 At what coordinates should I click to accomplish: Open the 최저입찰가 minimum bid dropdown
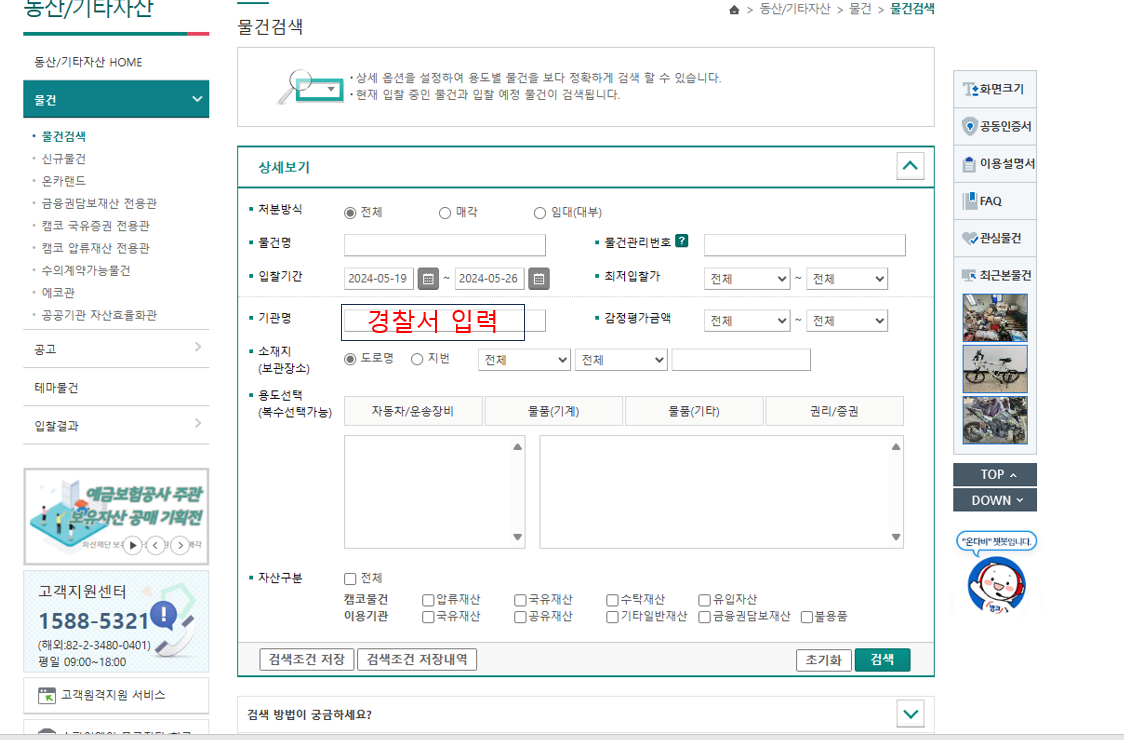[x=746, y=278]
